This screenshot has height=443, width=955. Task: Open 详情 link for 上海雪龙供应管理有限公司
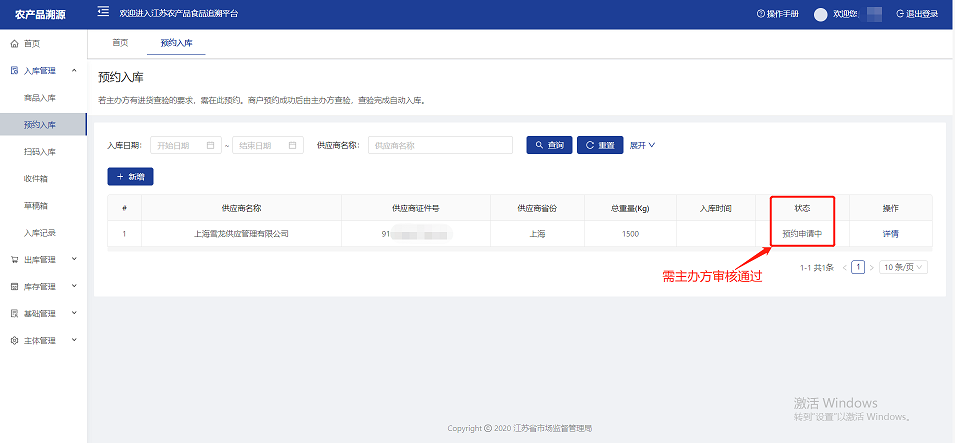click(890, 234)
